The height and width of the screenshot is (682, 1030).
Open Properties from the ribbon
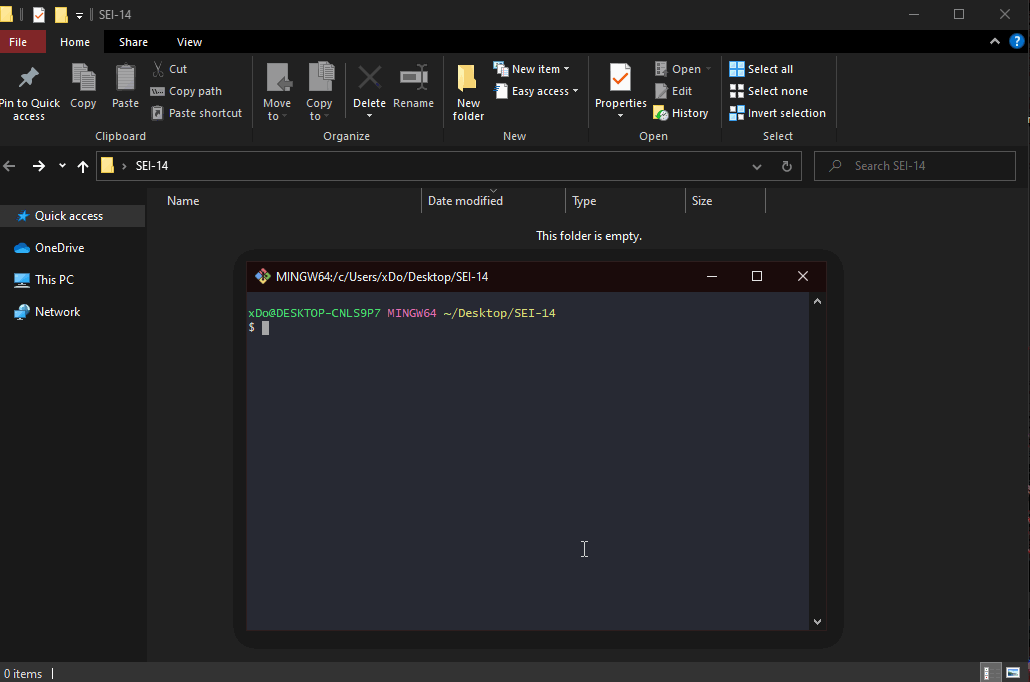(x=620, y=78)
